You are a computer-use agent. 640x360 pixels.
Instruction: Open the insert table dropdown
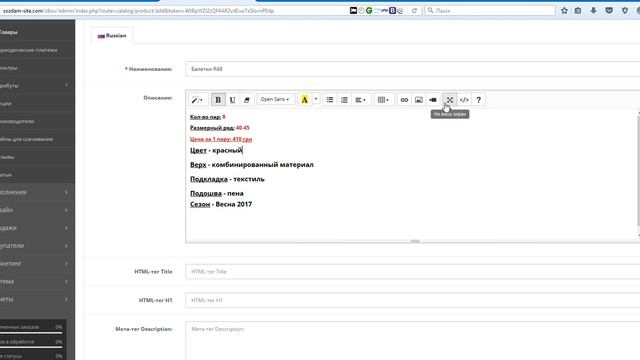(383, 100)
